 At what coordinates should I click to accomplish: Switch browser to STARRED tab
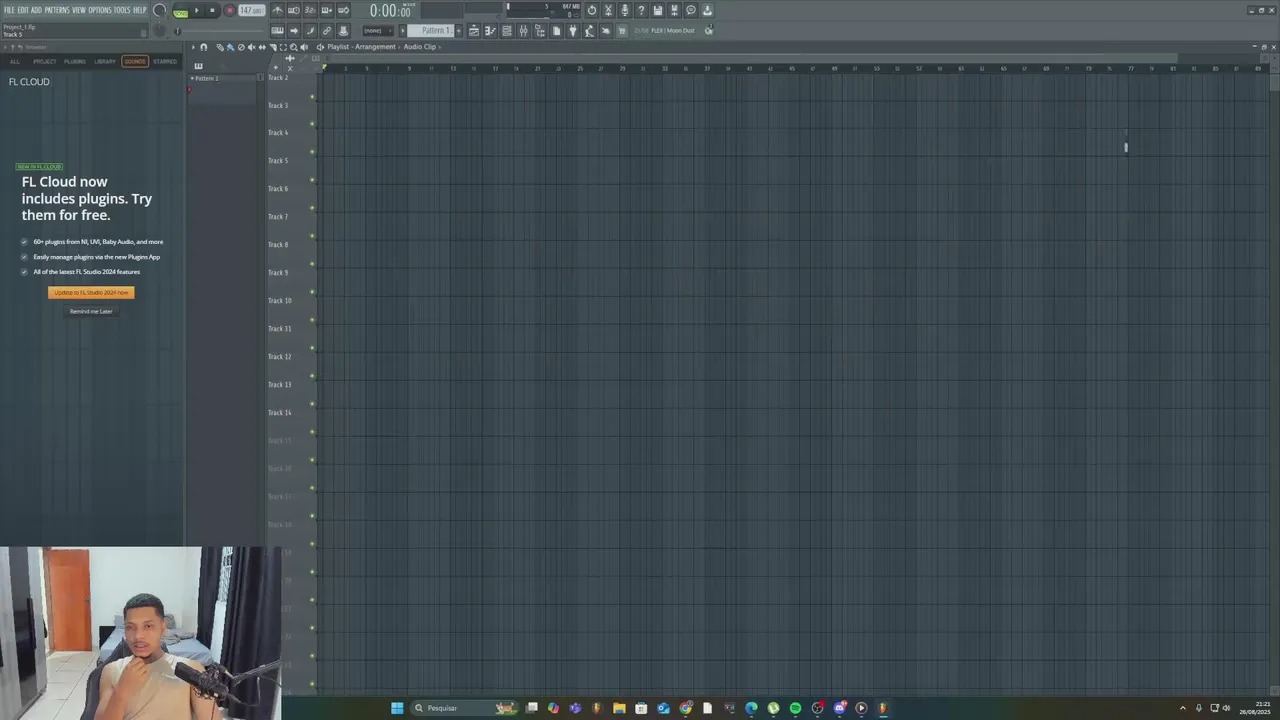[165, 61]
